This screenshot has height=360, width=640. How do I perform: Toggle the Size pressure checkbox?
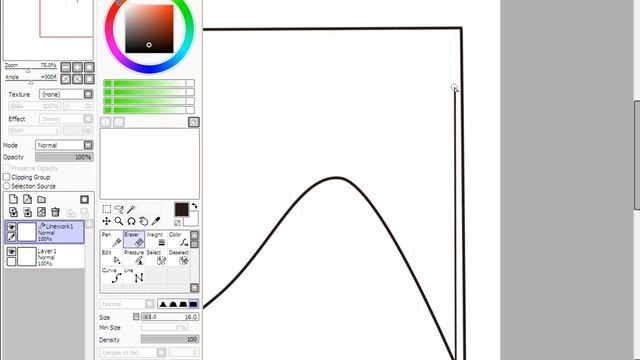click(x=136, y=316)
